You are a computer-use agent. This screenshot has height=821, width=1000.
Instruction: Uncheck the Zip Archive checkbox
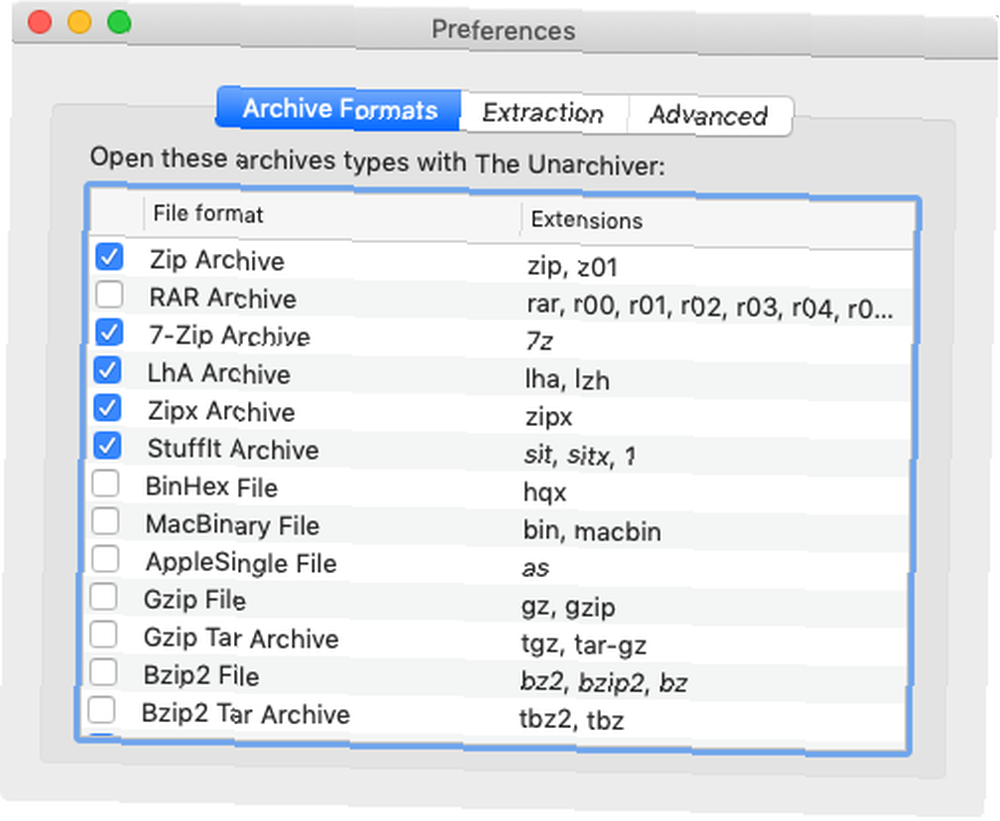pyautogui.click(x=109, y=257)
